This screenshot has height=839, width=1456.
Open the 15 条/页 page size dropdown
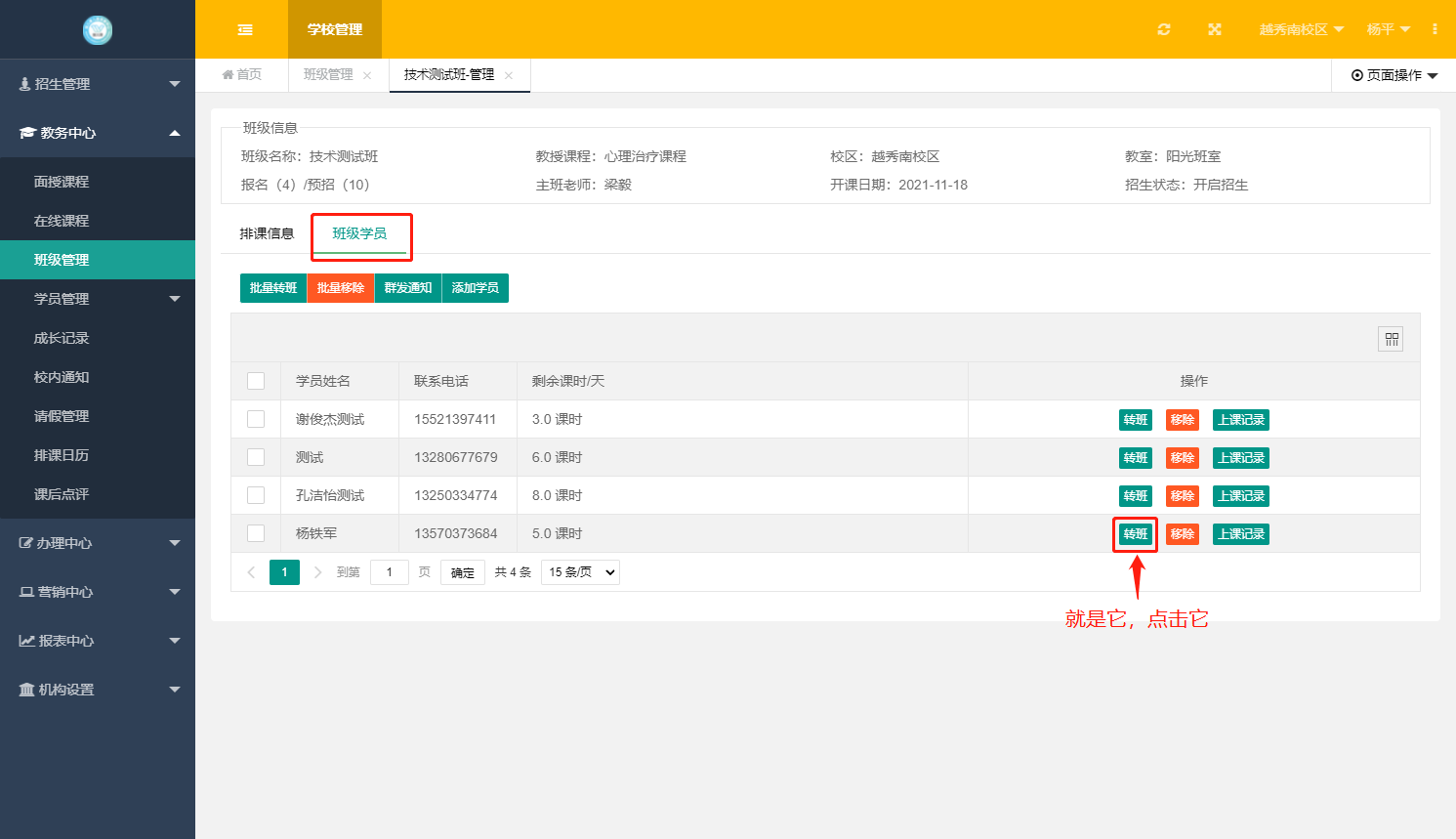click(x=581, y=572)
